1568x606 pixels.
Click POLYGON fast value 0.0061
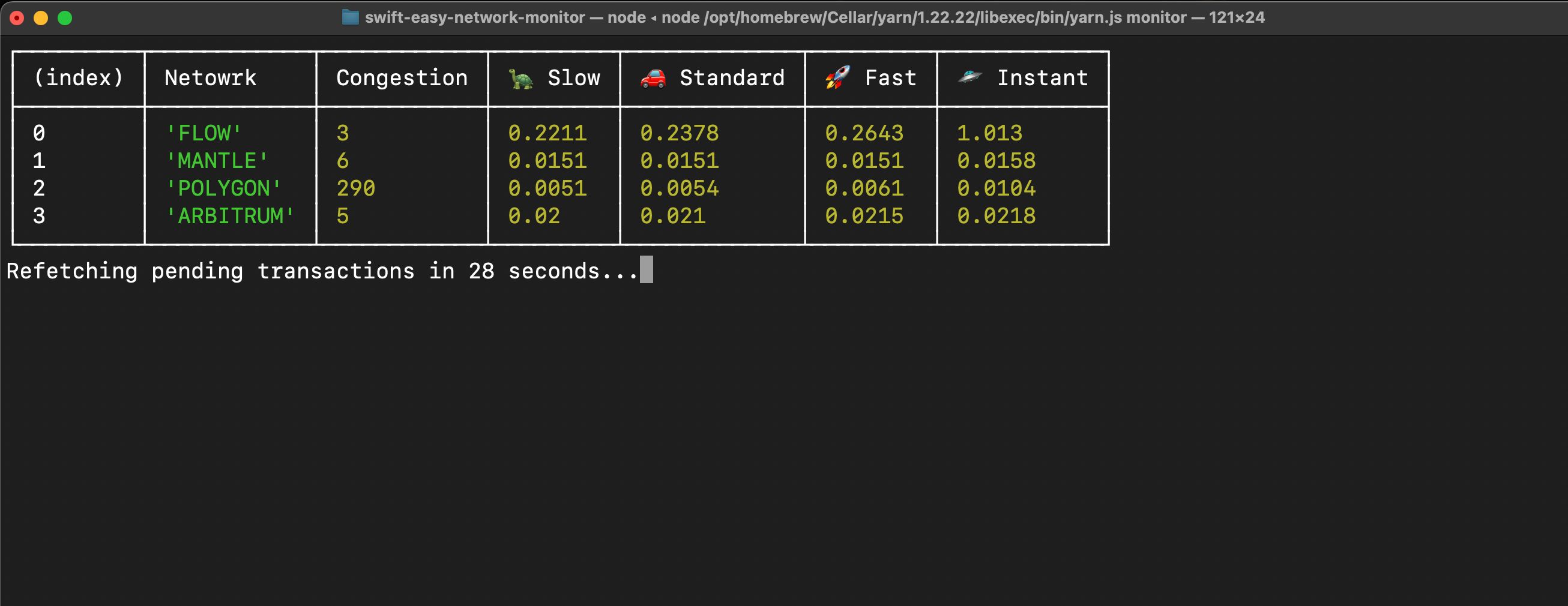click(x=864, y=188)
